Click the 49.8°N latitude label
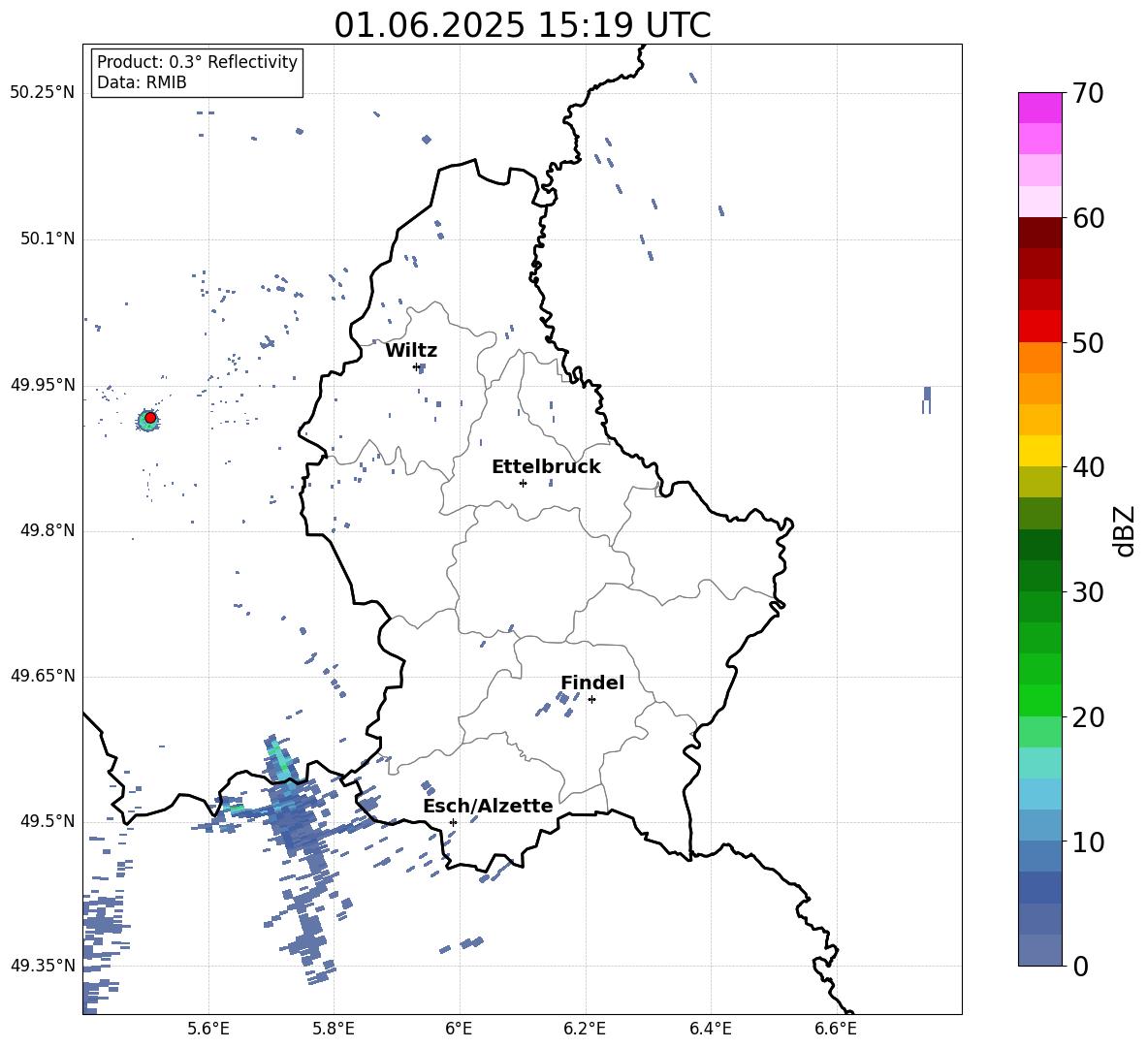1148x1048 pixels. [47, 530]
